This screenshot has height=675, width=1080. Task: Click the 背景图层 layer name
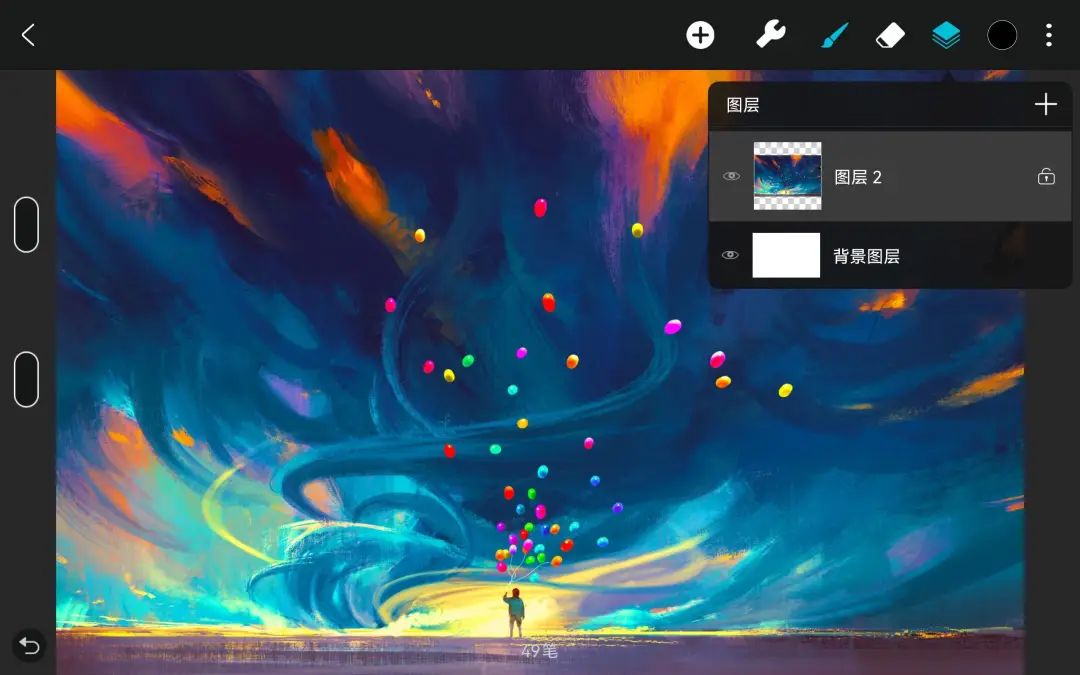pos(866,256)
